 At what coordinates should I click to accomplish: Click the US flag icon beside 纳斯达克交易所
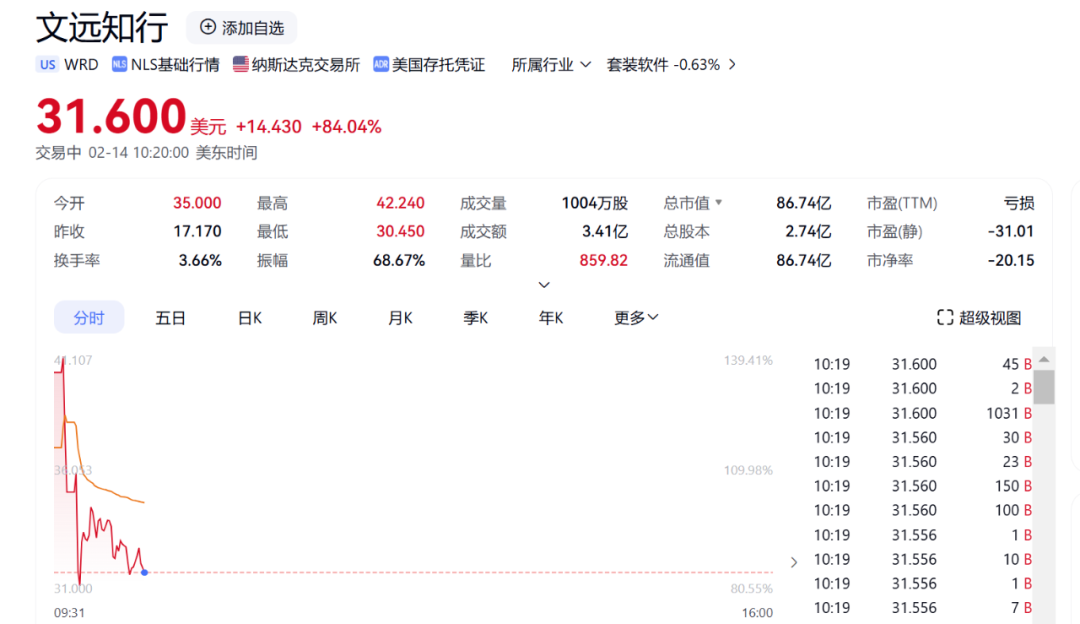(x=240, y=64)
